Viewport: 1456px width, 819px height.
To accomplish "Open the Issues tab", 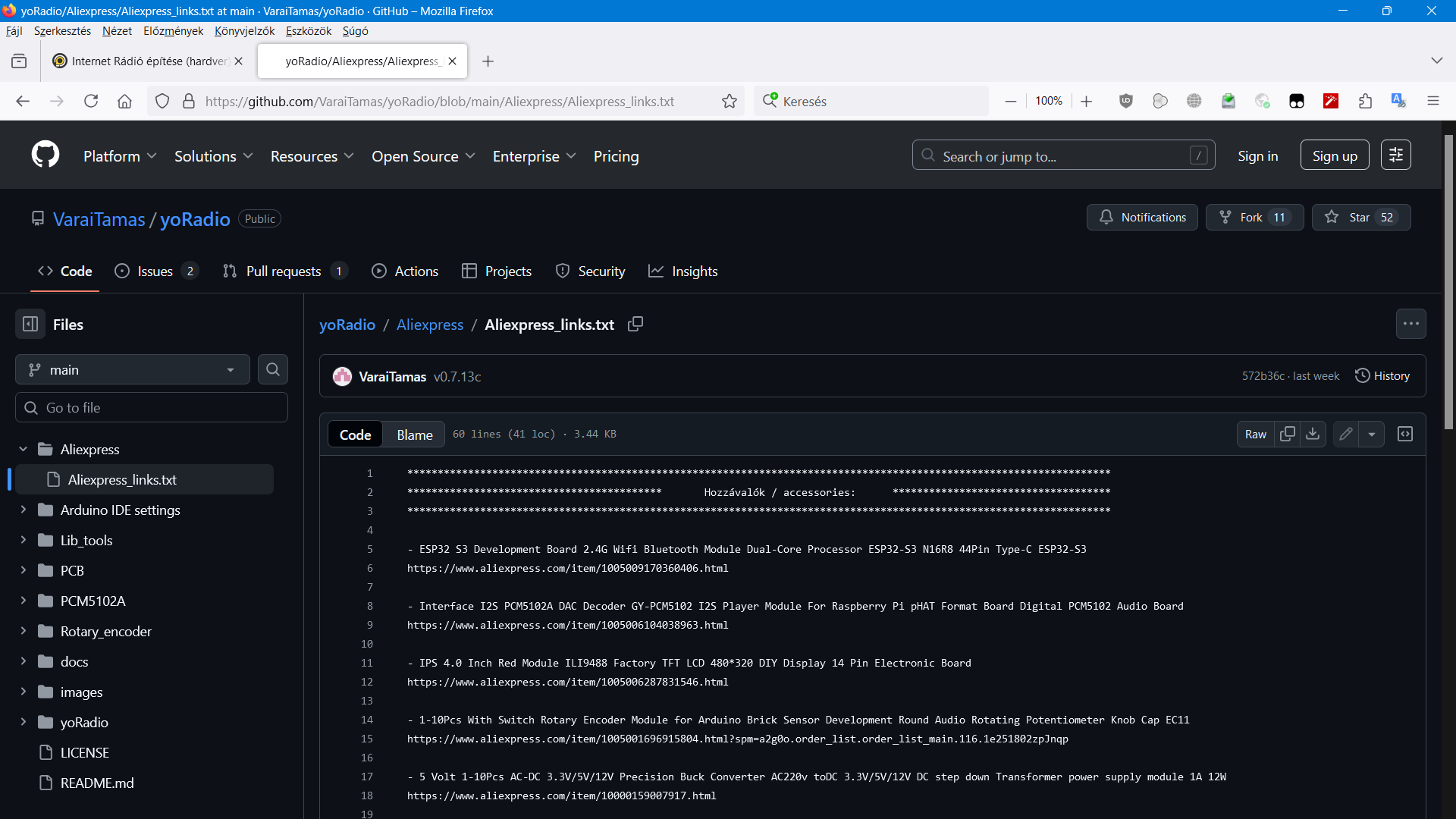I will [x=155, y=271].
